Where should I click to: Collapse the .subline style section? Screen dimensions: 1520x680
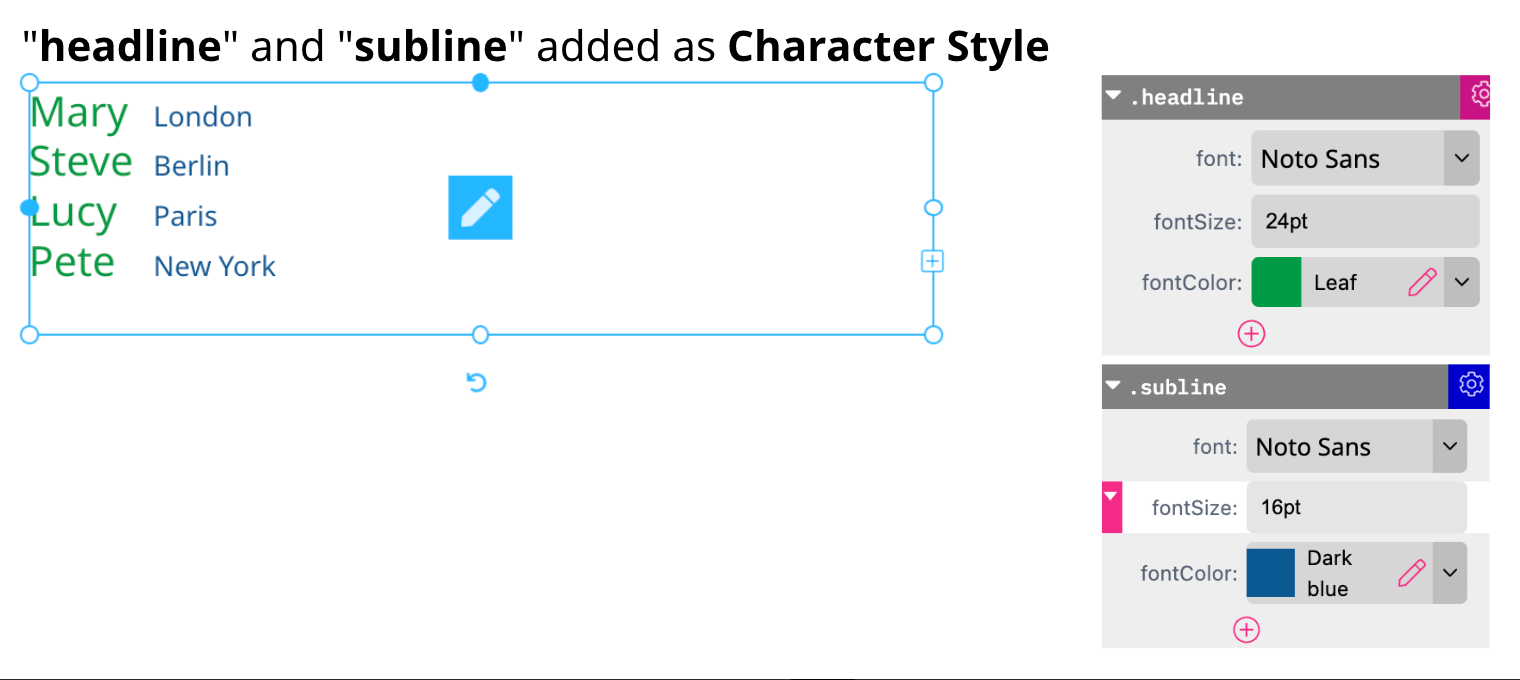1113,386
